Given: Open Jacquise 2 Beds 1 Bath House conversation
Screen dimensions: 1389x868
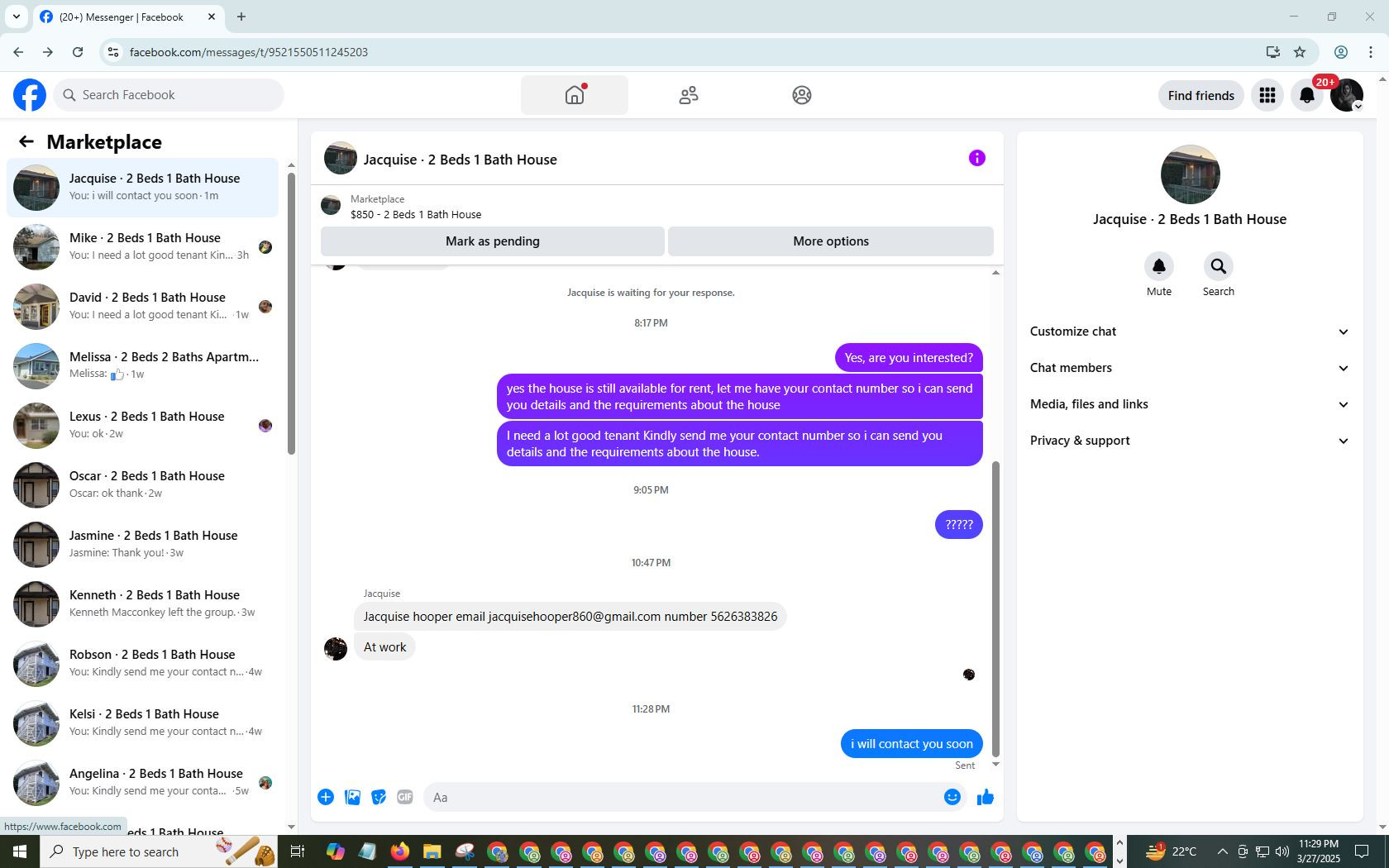Looking at the screenshot, I should point(142,188).
